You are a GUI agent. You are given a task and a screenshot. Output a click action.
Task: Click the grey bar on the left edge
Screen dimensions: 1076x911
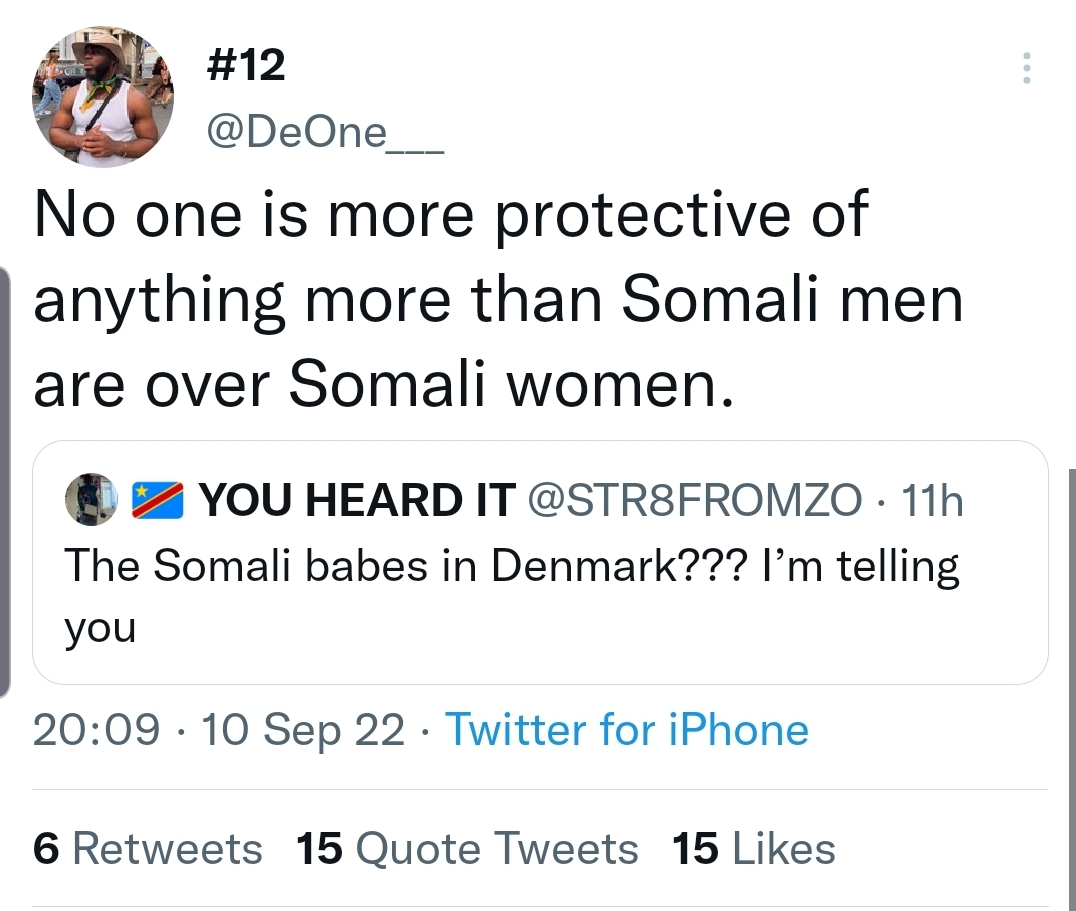pyautogui.click(x=4, y=480)
